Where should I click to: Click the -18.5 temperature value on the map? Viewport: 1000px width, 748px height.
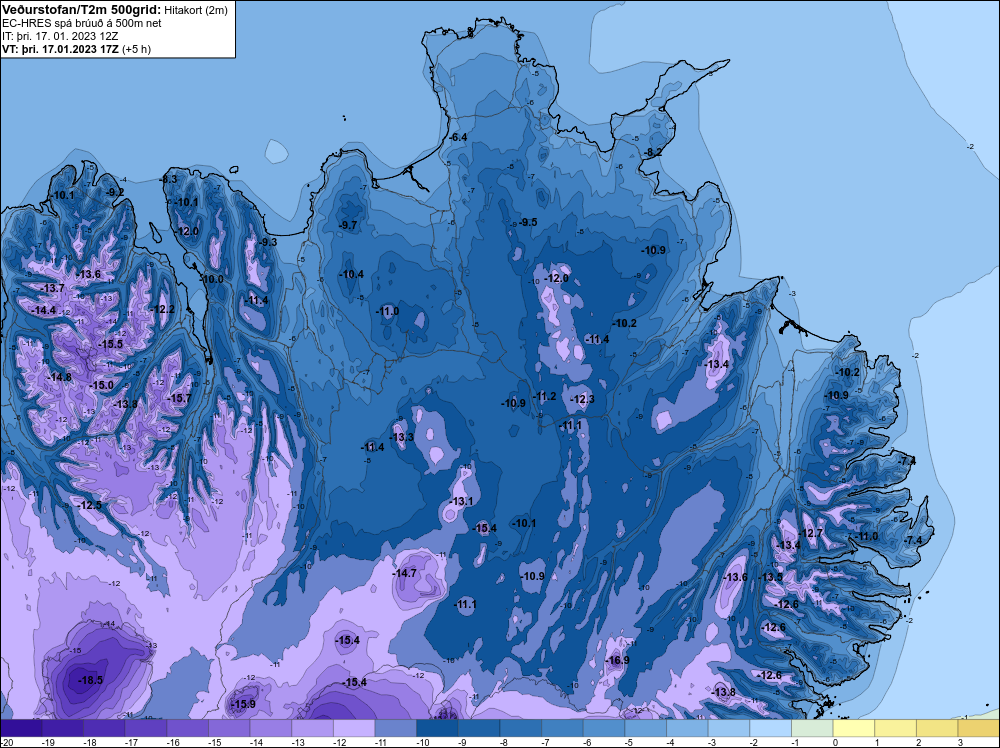[91, 680]
